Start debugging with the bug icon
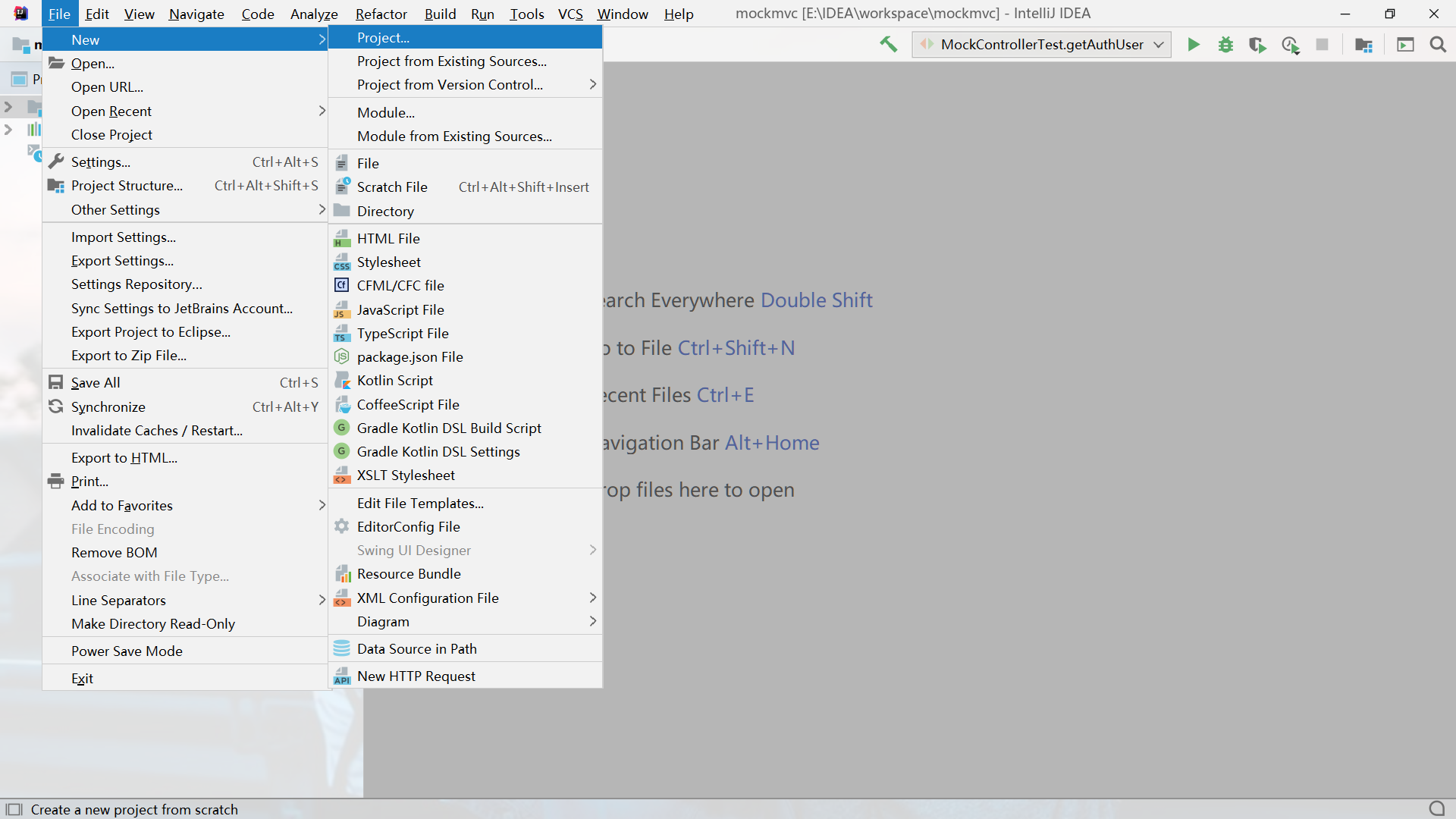This screenshot has width=1456, height=819. [1225, 45]
